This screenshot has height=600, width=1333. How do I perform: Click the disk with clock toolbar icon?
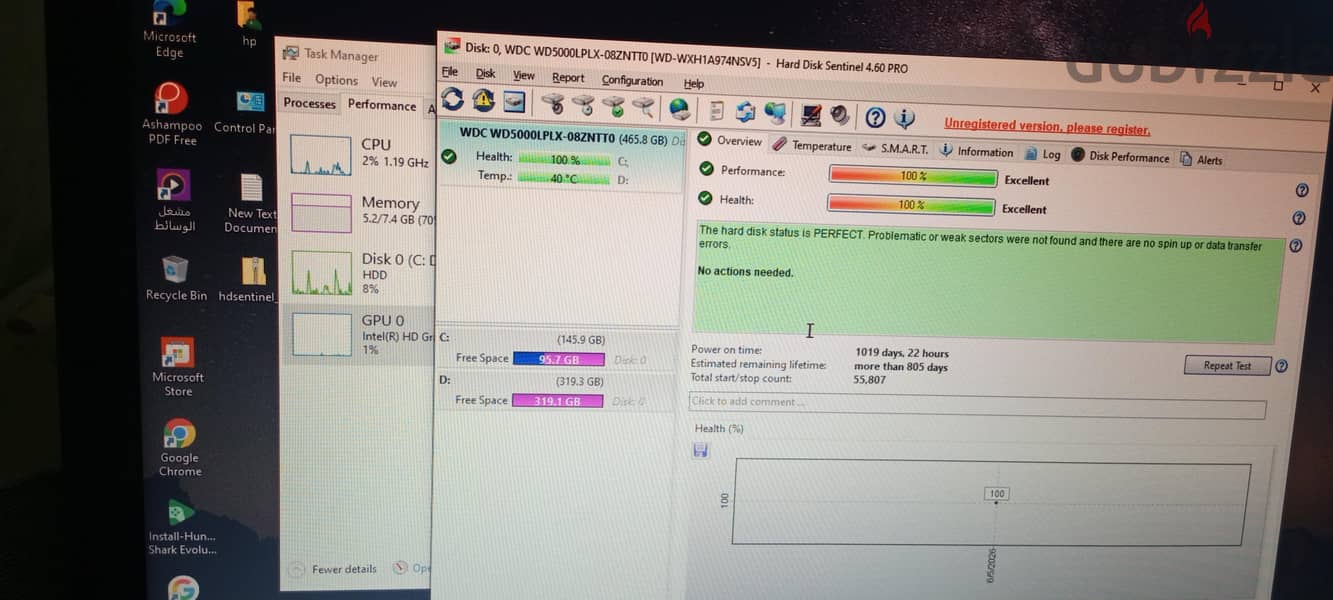click(583, 104)
